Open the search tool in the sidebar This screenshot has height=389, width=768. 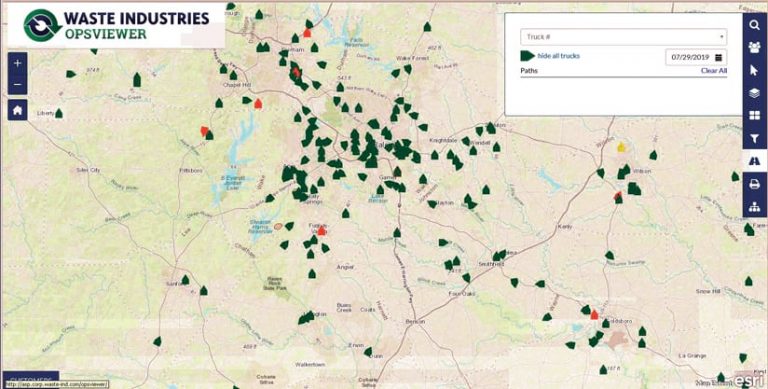point(754,25)
